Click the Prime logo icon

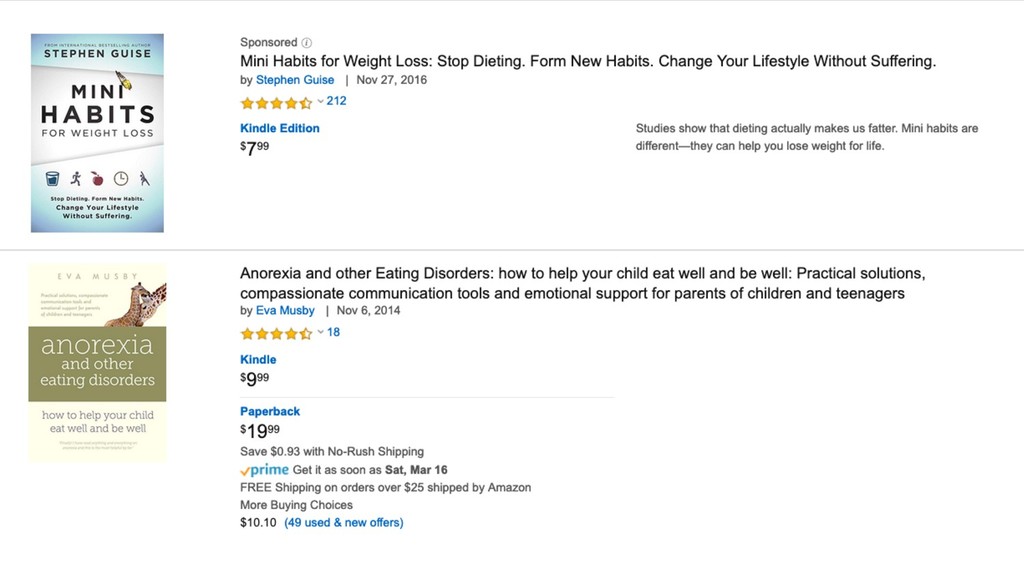pyautogui.click(x=264, y=470)
